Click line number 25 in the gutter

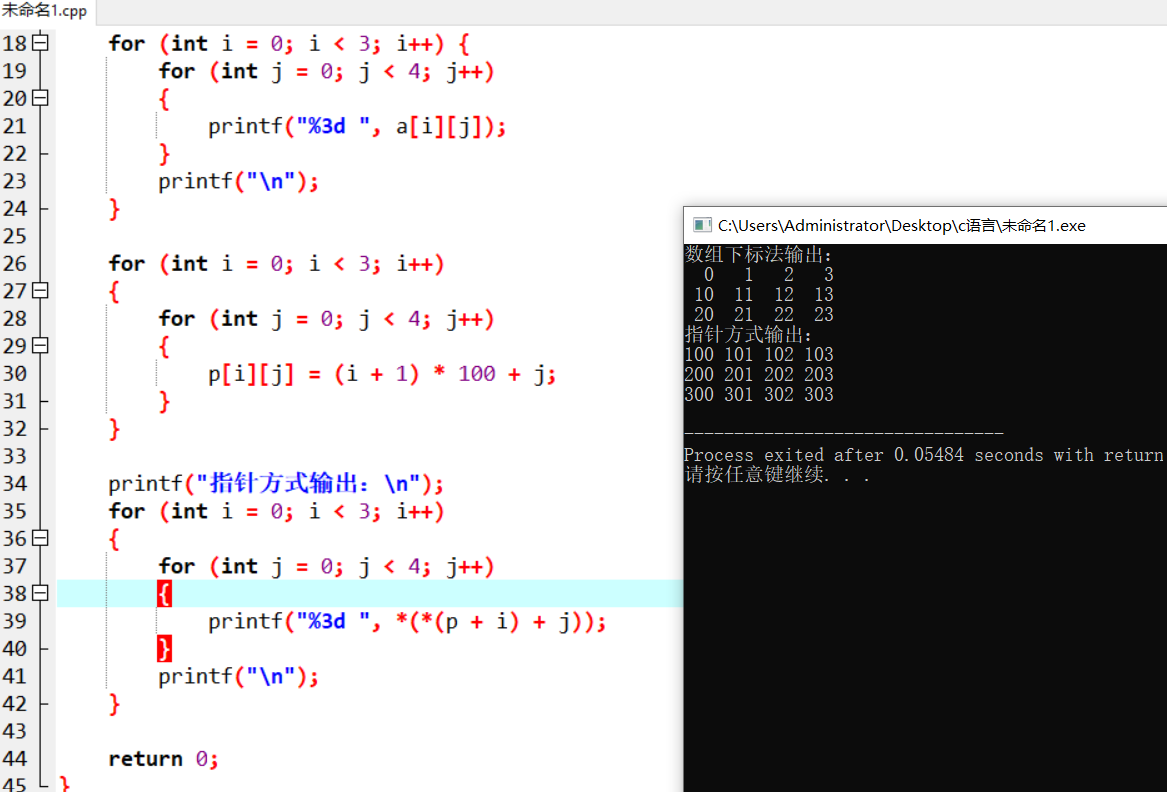[14, 237]
